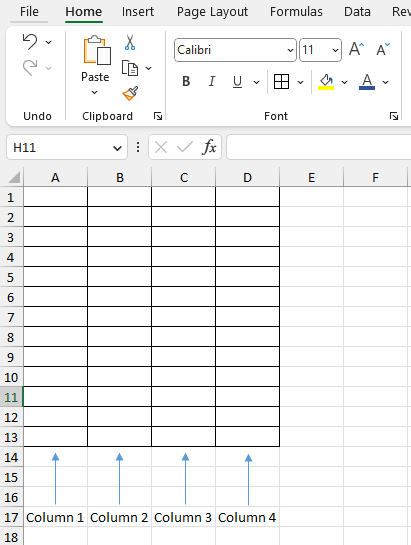Select row 13 header
This screenshot has width=411, height=545.
click(x=11, y=437)
